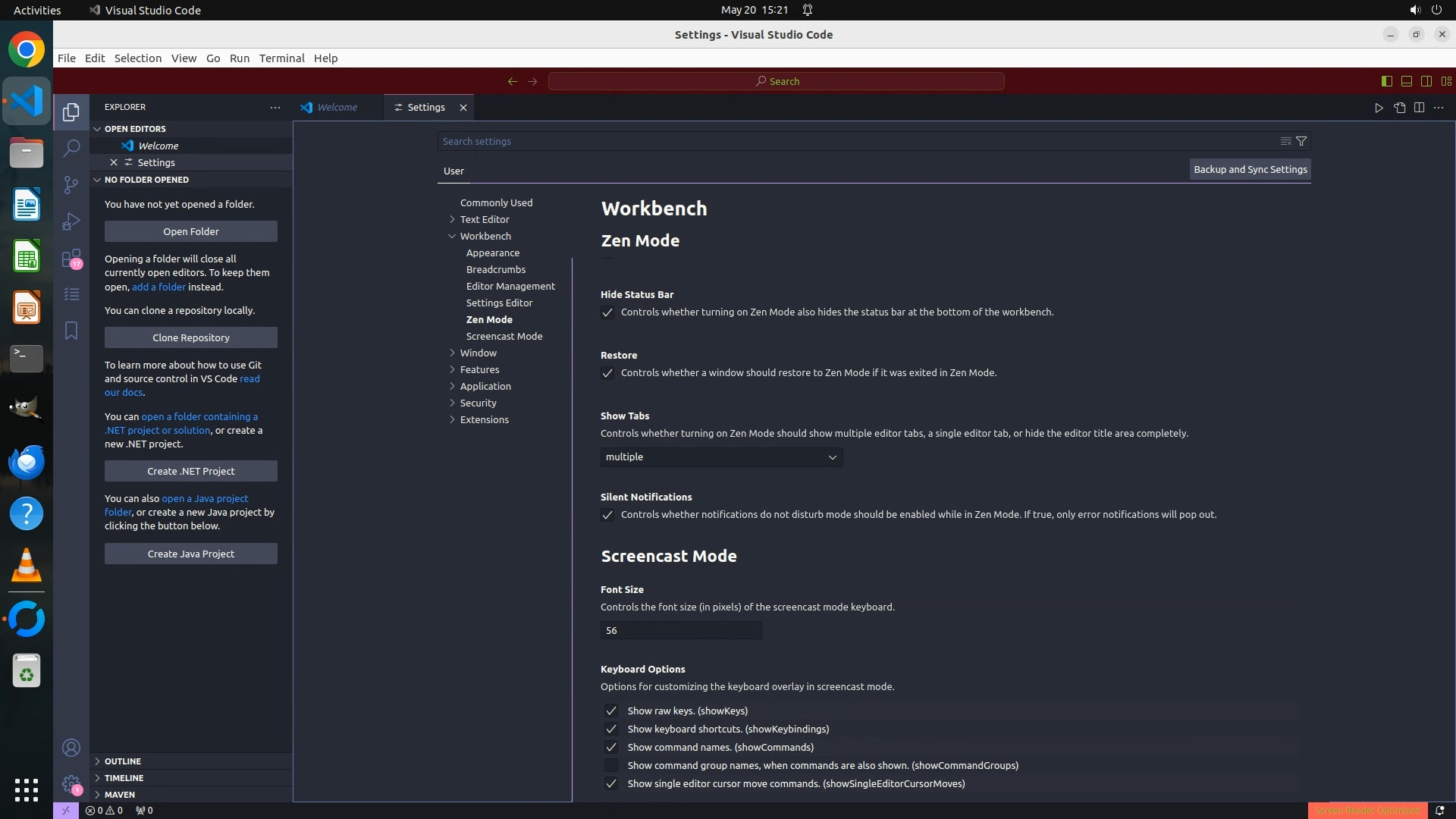Click Backup and Sync Settings button
The width and height of the screenshot is (1456, 819).
pos(1250,170)
